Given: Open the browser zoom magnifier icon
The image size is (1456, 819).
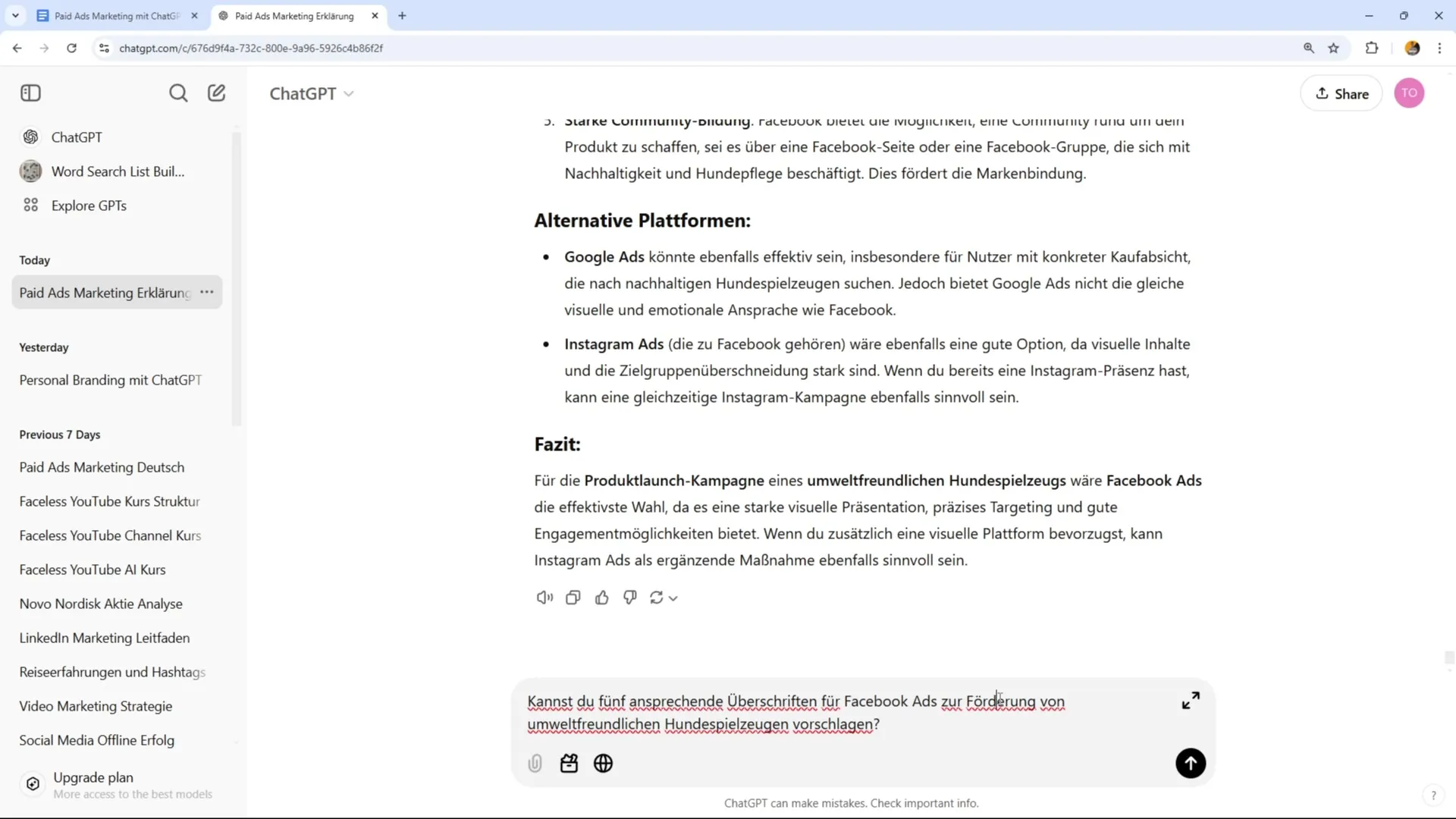Looking at the screenshot, I should tap(1309, 48).
